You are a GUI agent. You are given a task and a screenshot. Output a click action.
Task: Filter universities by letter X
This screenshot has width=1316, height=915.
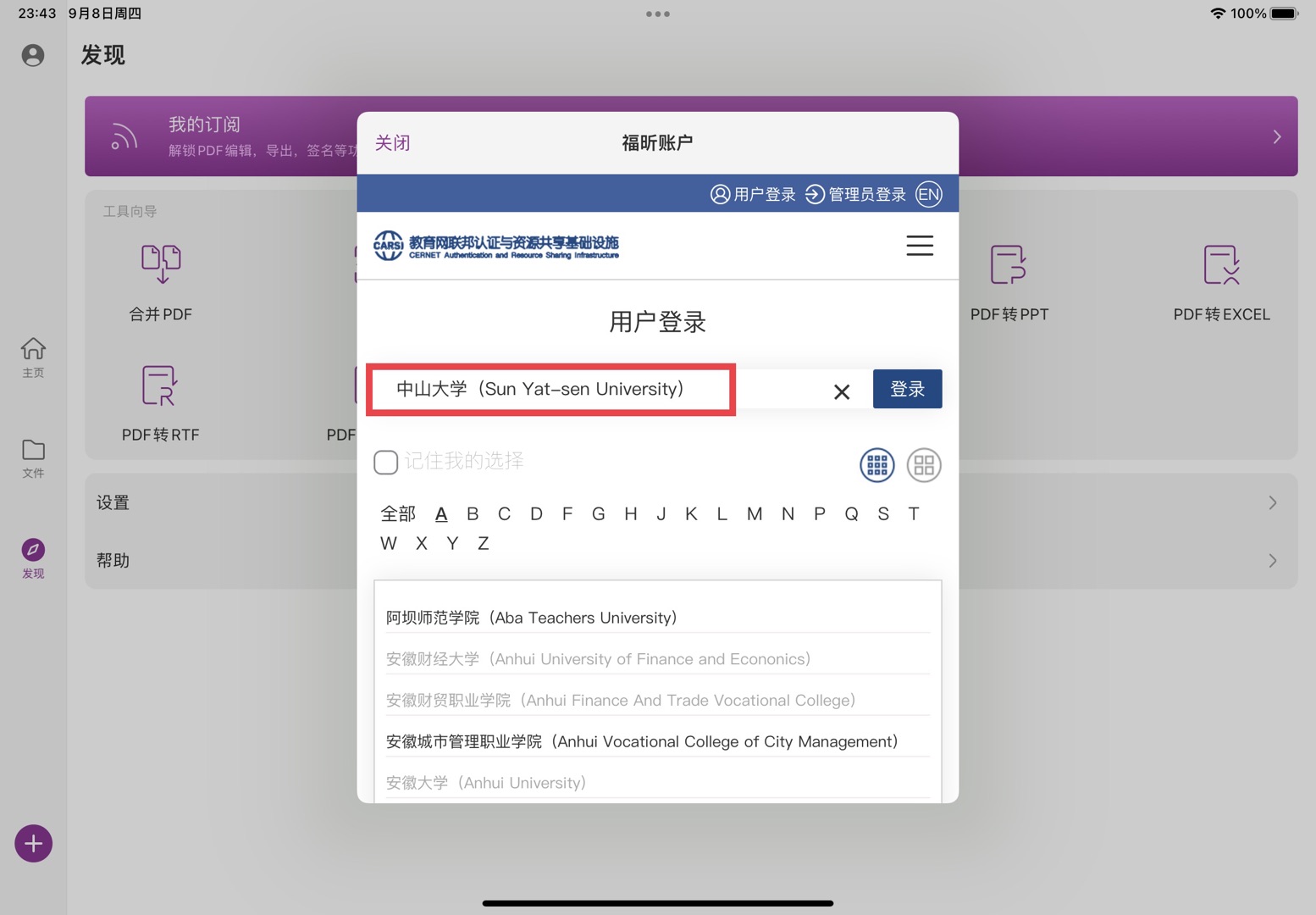click(422, 543)
